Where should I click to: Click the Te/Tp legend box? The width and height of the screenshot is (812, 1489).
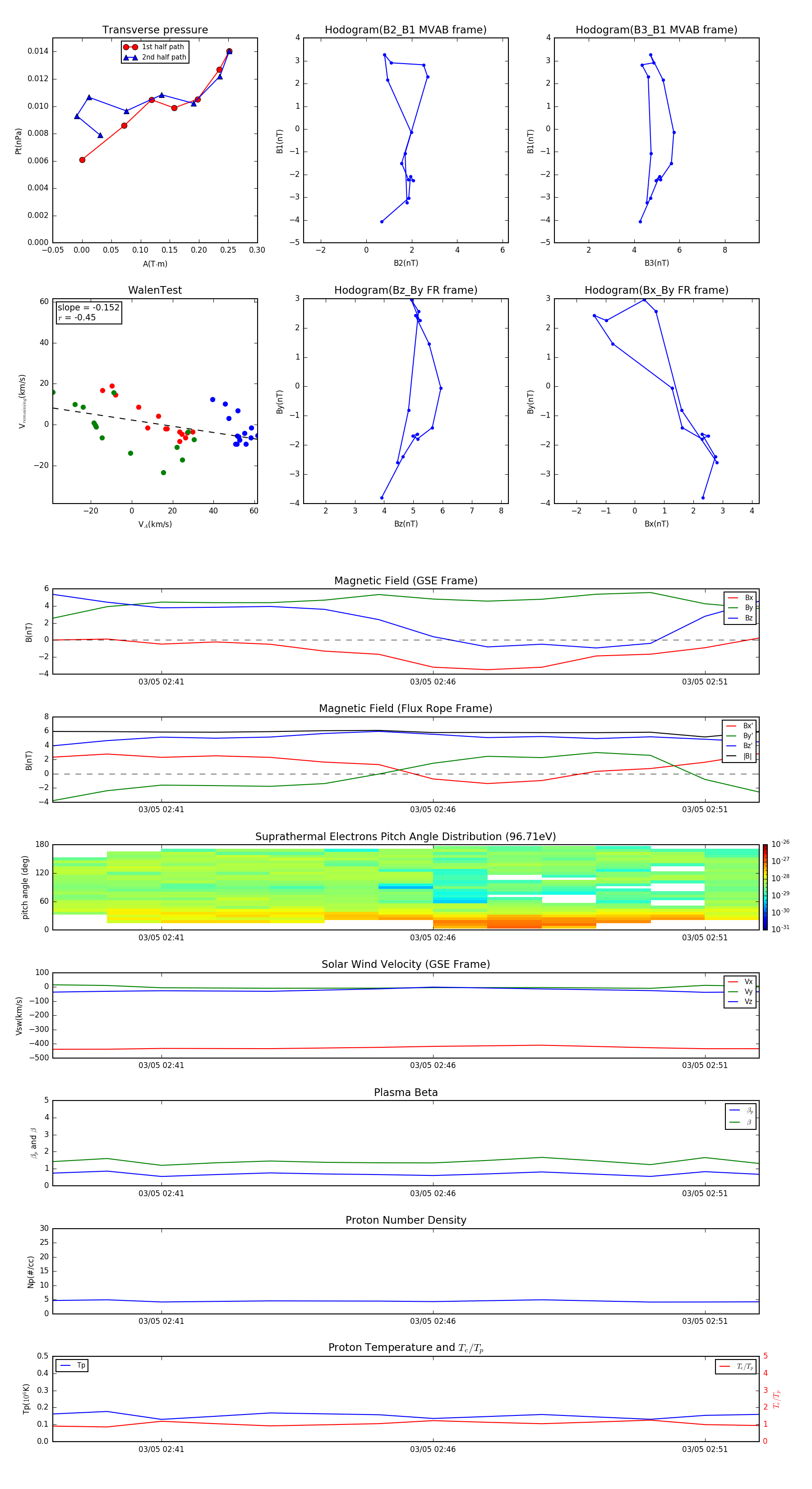[x=736, y=1367]
